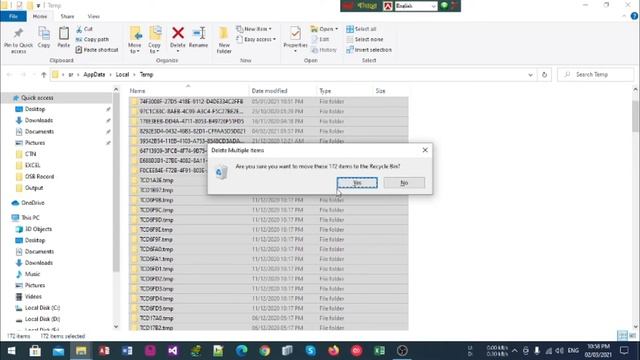Select This PC in navigation pane

pyautogui.click(x=30, y=218)
